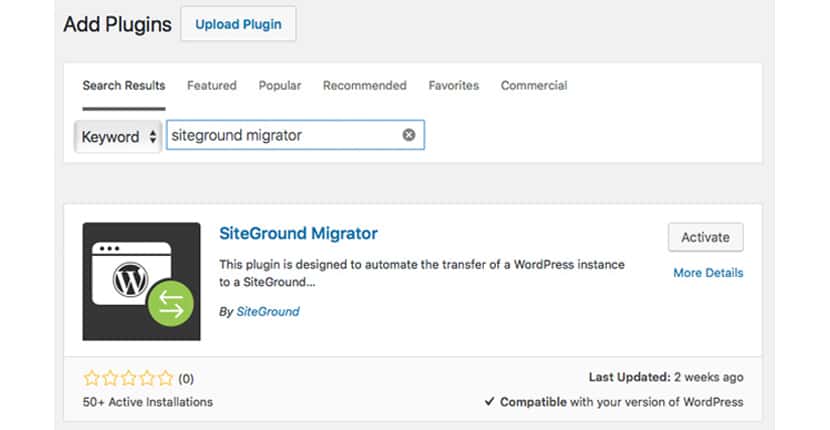Click the SiteGround Migrator plugin thumbnail
The width and height of the screenshot is (830, 430).
[141, 281]
